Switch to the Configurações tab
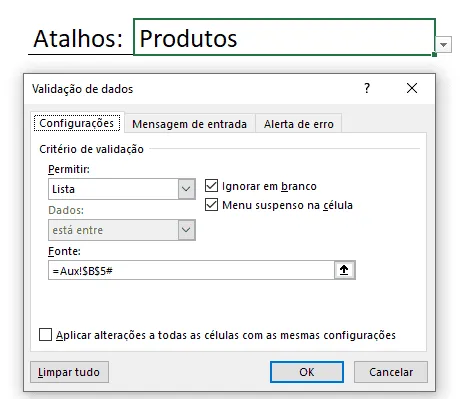 [x=77, y=123]
